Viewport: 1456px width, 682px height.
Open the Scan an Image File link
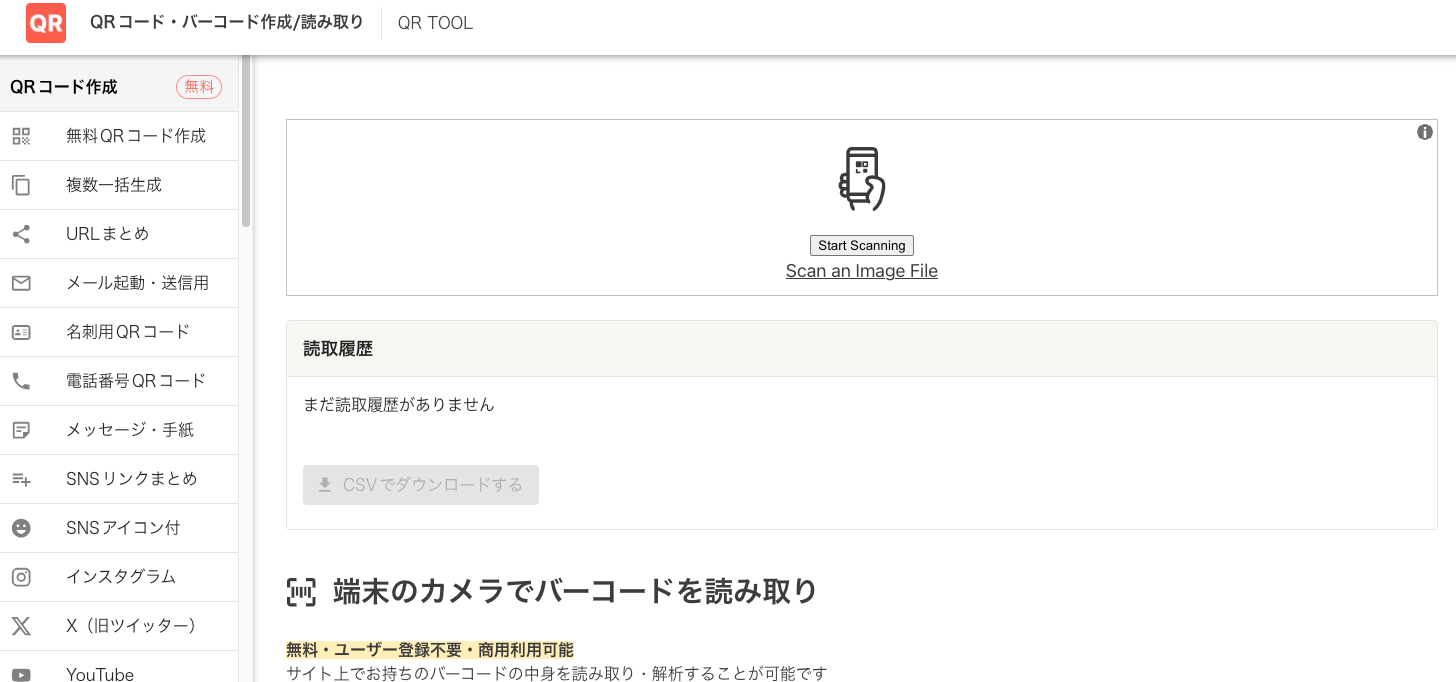(861, 270)
